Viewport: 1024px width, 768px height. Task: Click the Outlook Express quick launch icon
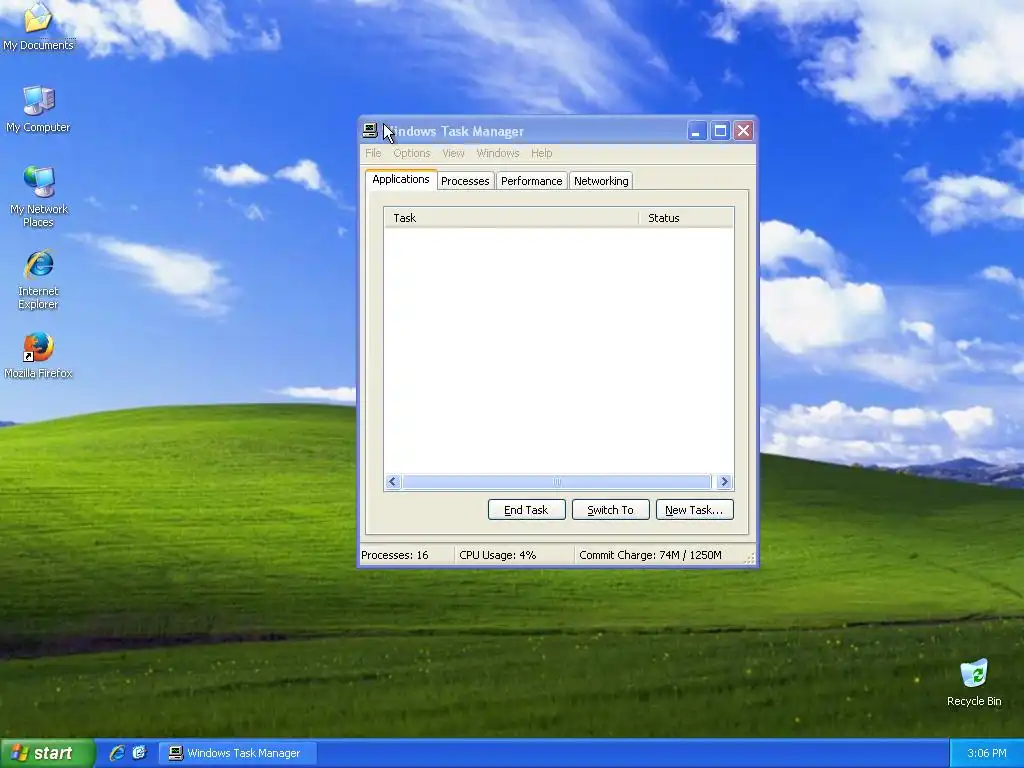coord(139,753)
